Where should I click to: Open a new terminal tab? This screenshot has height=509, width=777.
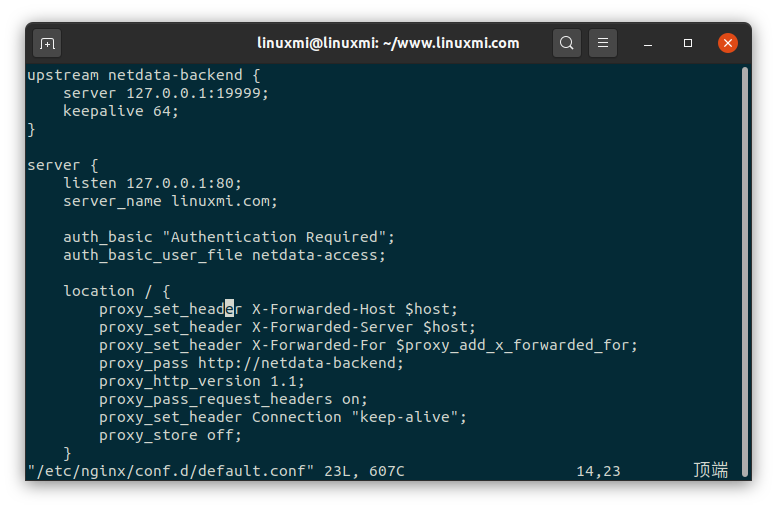click(x=47, y=44)
